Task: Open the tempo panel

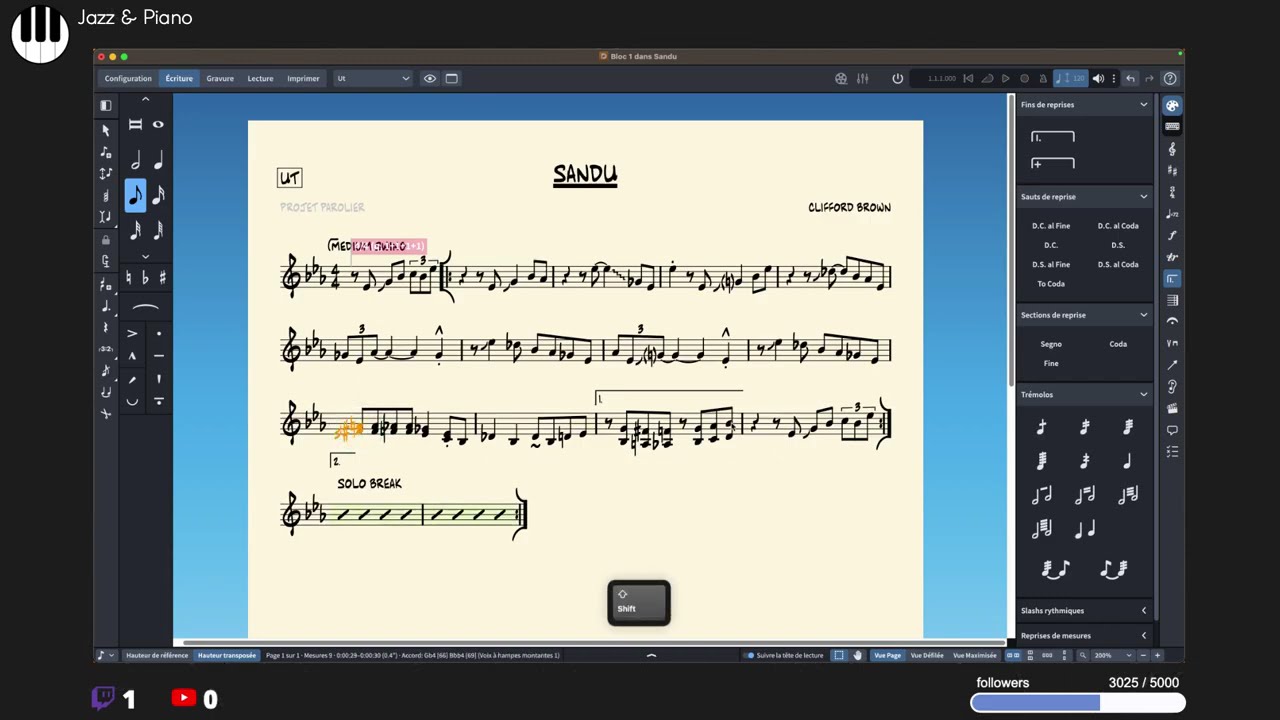Action: click(x=1172, y=214)
